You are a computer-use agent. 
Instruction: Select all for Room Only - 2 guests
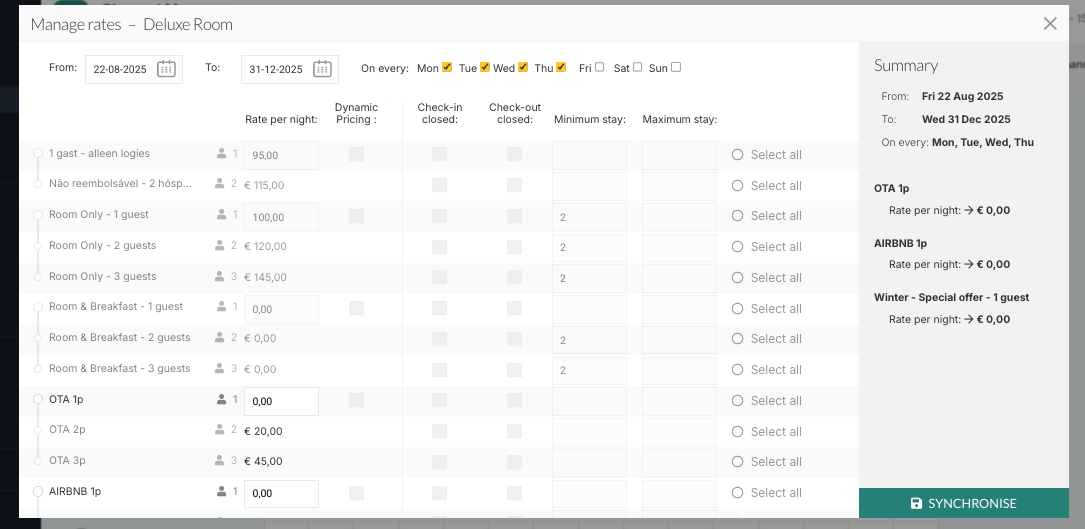[767, 246]
